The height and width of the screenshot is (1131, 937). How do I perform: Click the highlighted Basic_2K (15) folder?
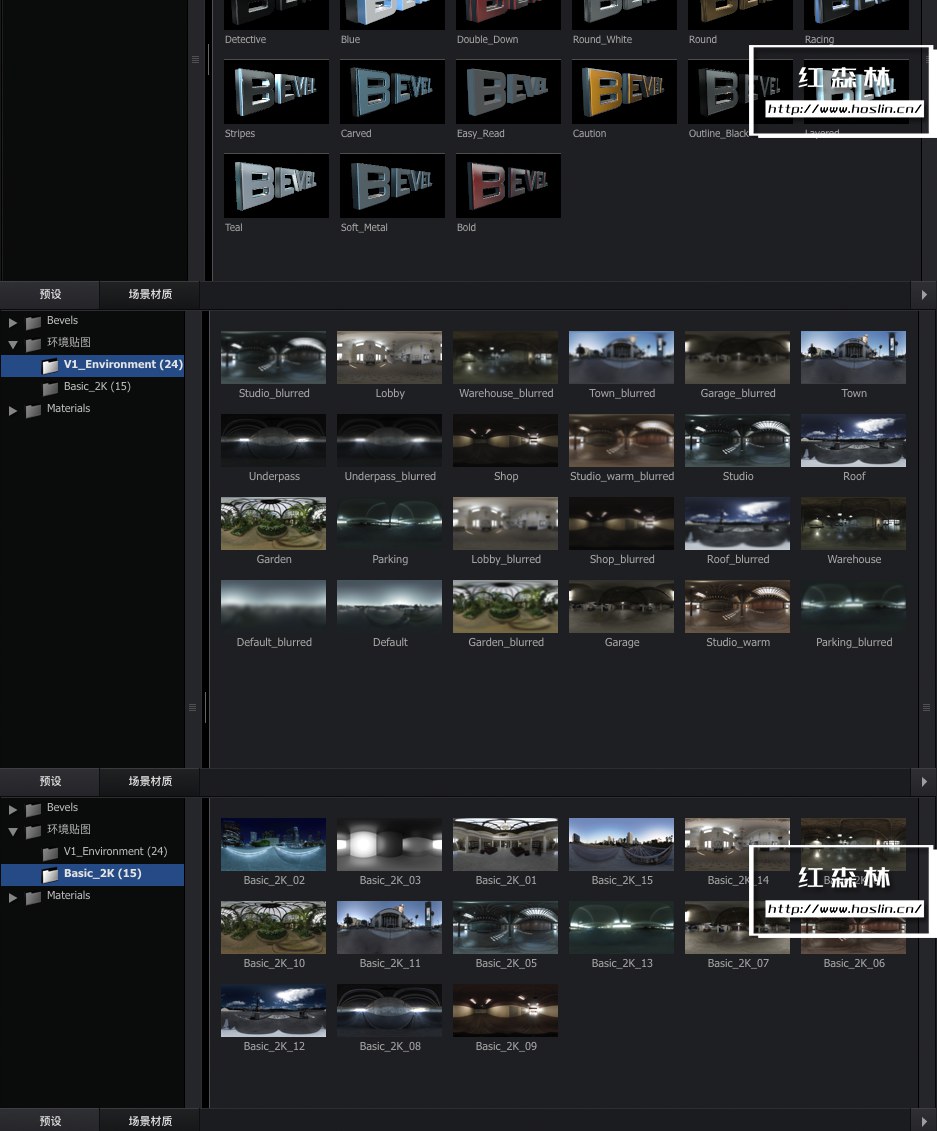[x=102, y=874]
